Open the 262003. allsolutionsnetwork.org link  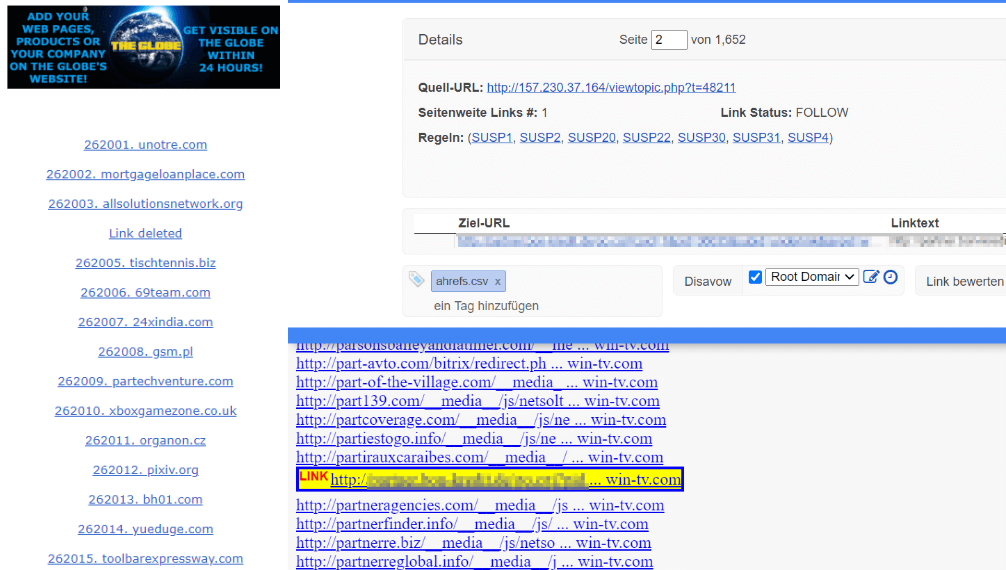click(146, 203)
